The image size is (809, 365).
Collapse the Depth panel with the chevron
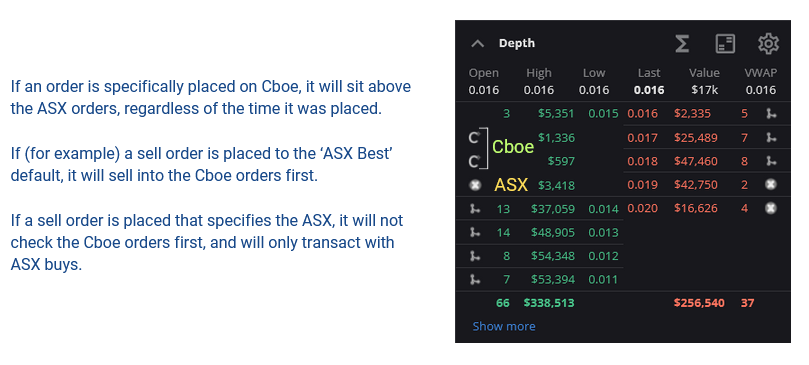477,44
